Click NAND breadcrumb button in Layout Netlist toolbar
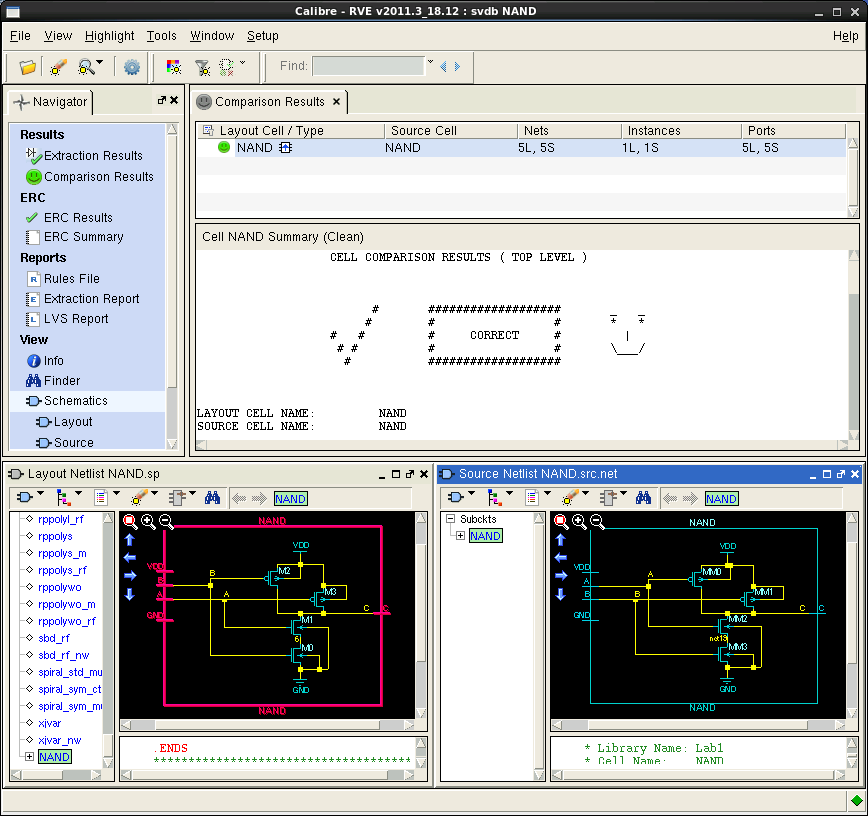The width and height of the screenshot is (868, 816). pyautogui.click(x=291, y=499)
